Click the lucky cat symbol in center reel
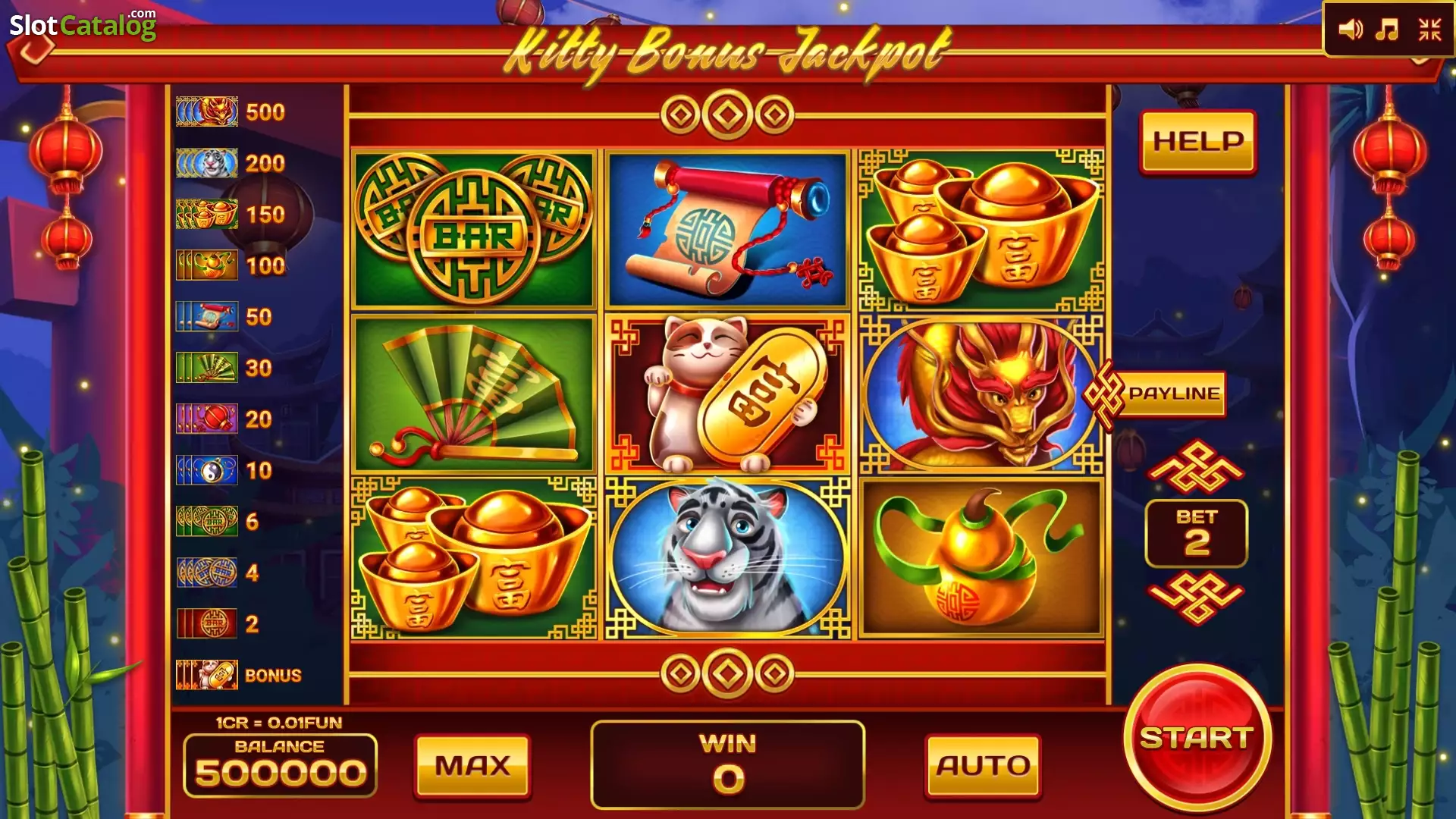The height and width of the screenshot is (819, 1456). click(727, 394)
